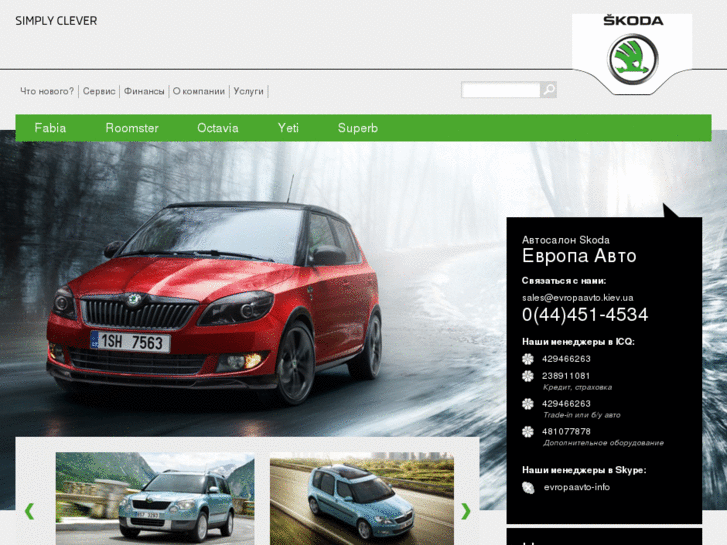Click the search magnifier button
The image size is (727, 545).
(548, 90)
